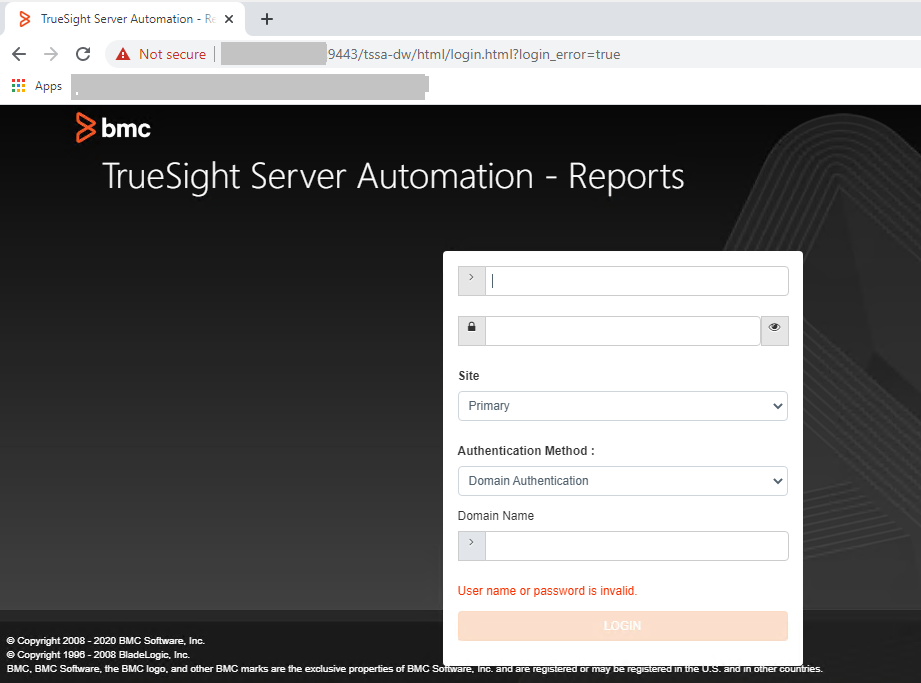Toggle password visibility with the eye icon
Screen dimensions: 921x683
774,330
